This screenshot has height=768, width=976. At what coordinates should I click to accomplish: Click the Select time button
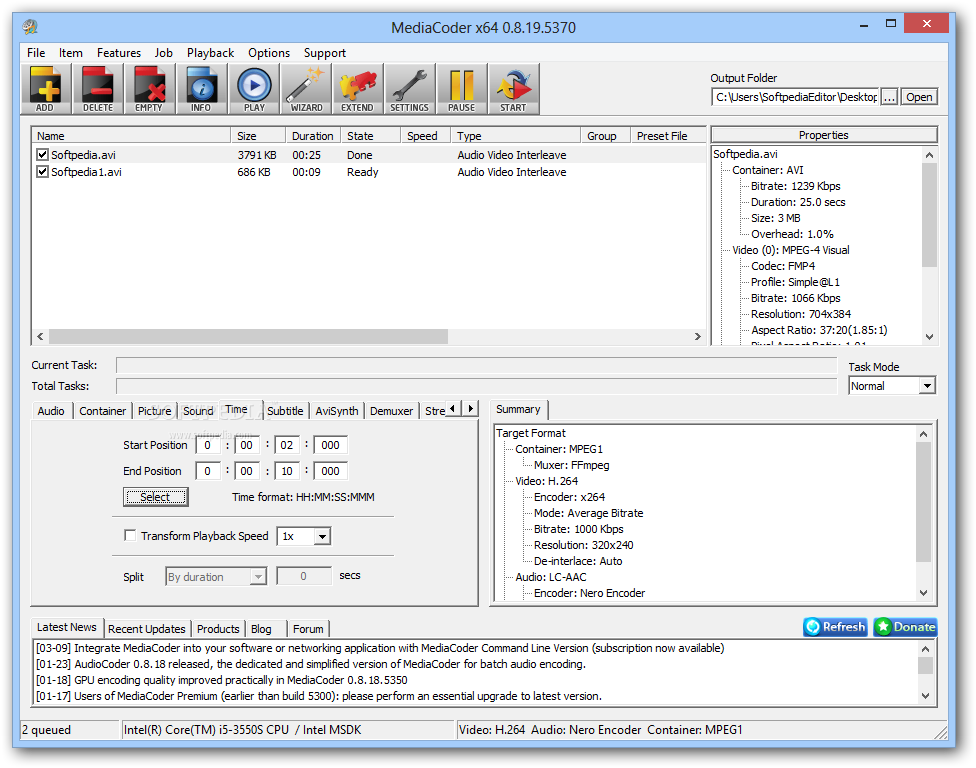(x=156, y=497)
